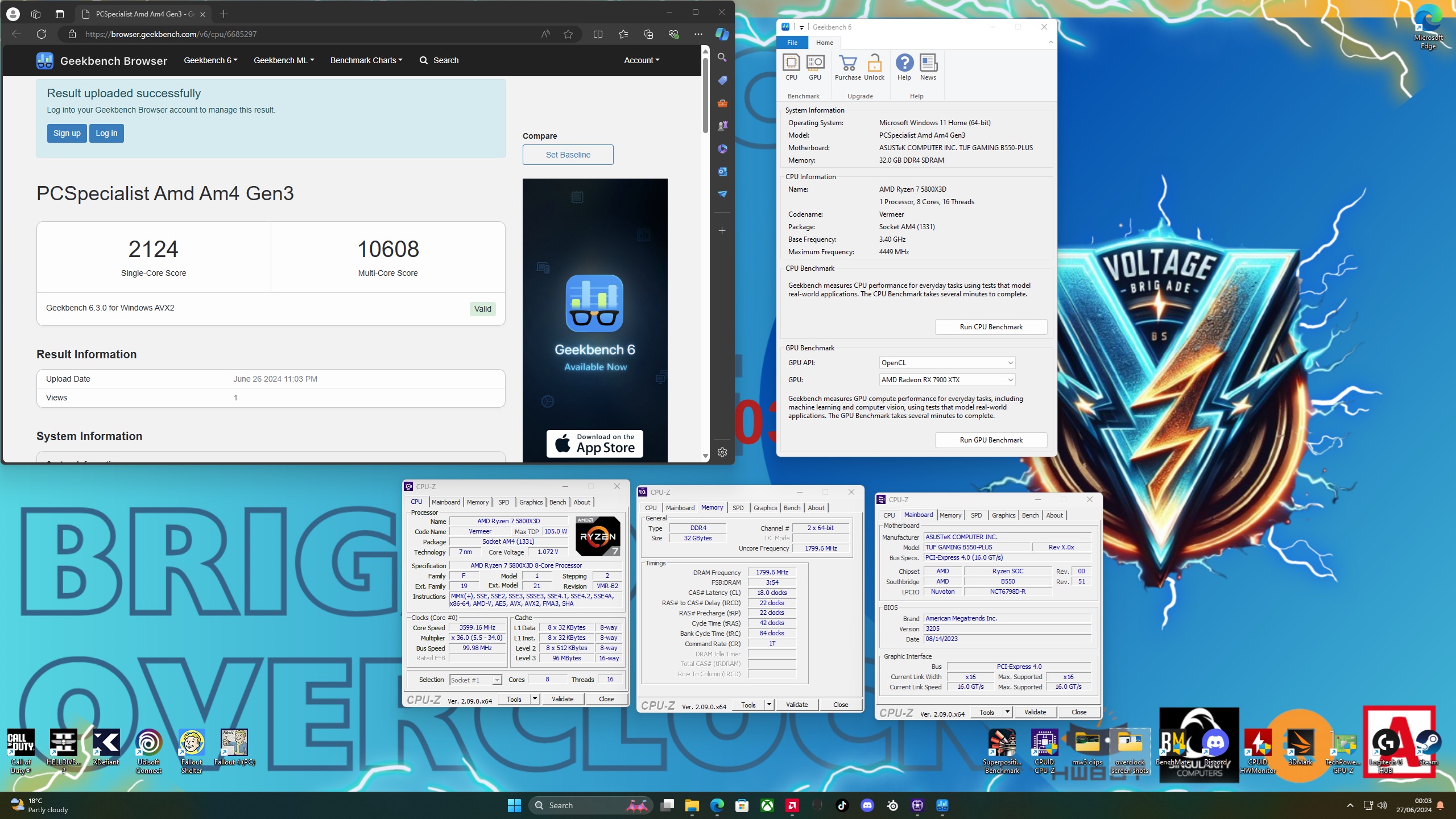Open the Help icon in Geekbench ribbon
This screenshot has width=1456, height=819.
pos(904,67)
